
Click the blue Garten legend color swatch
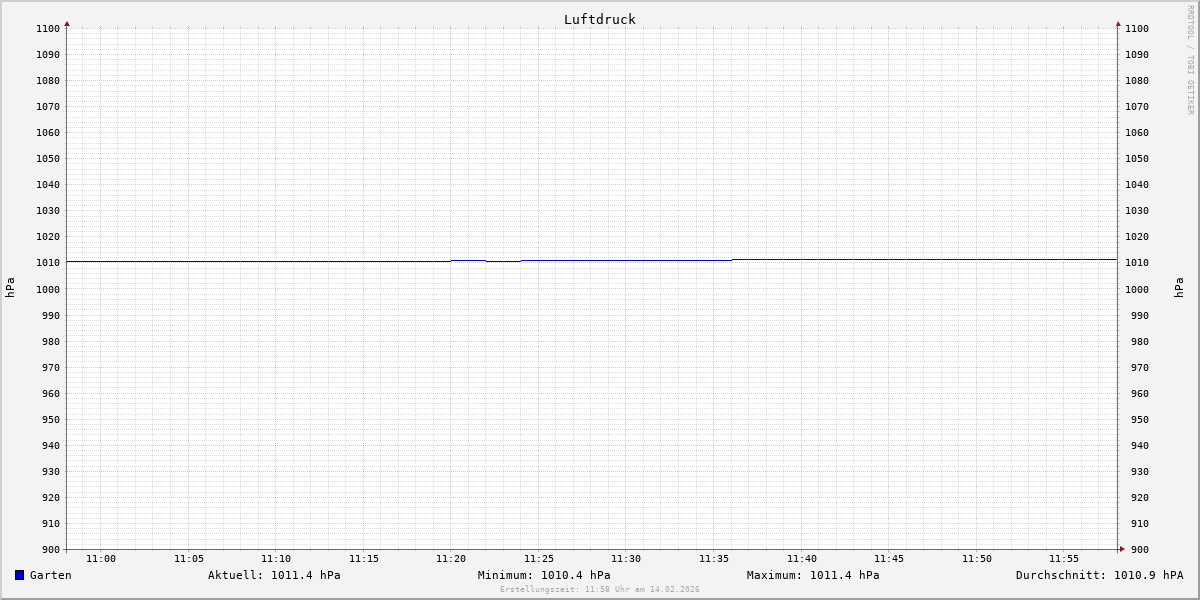tap(19, 575)
